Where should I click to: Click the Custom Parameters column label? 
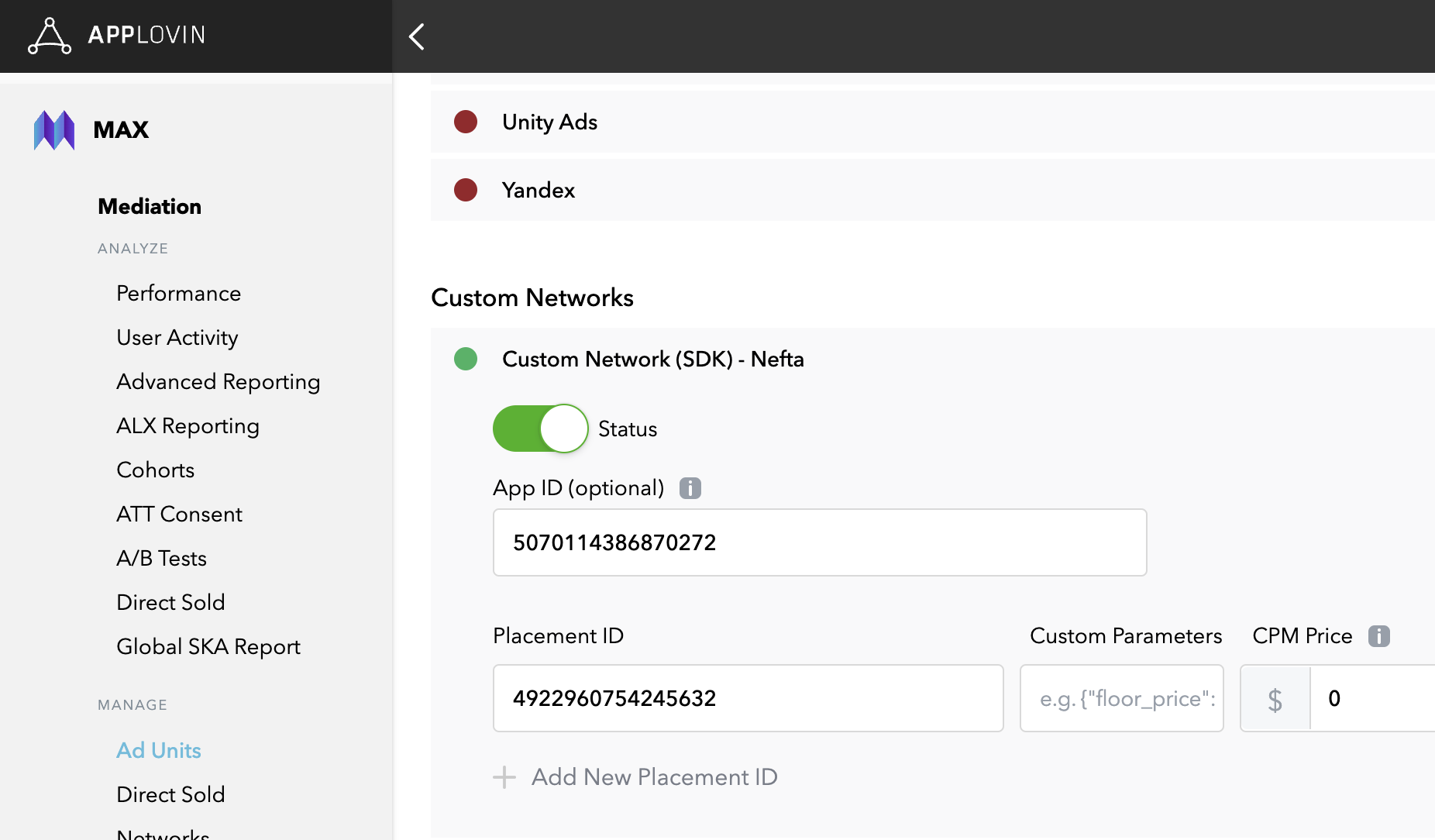point(1126,635)
